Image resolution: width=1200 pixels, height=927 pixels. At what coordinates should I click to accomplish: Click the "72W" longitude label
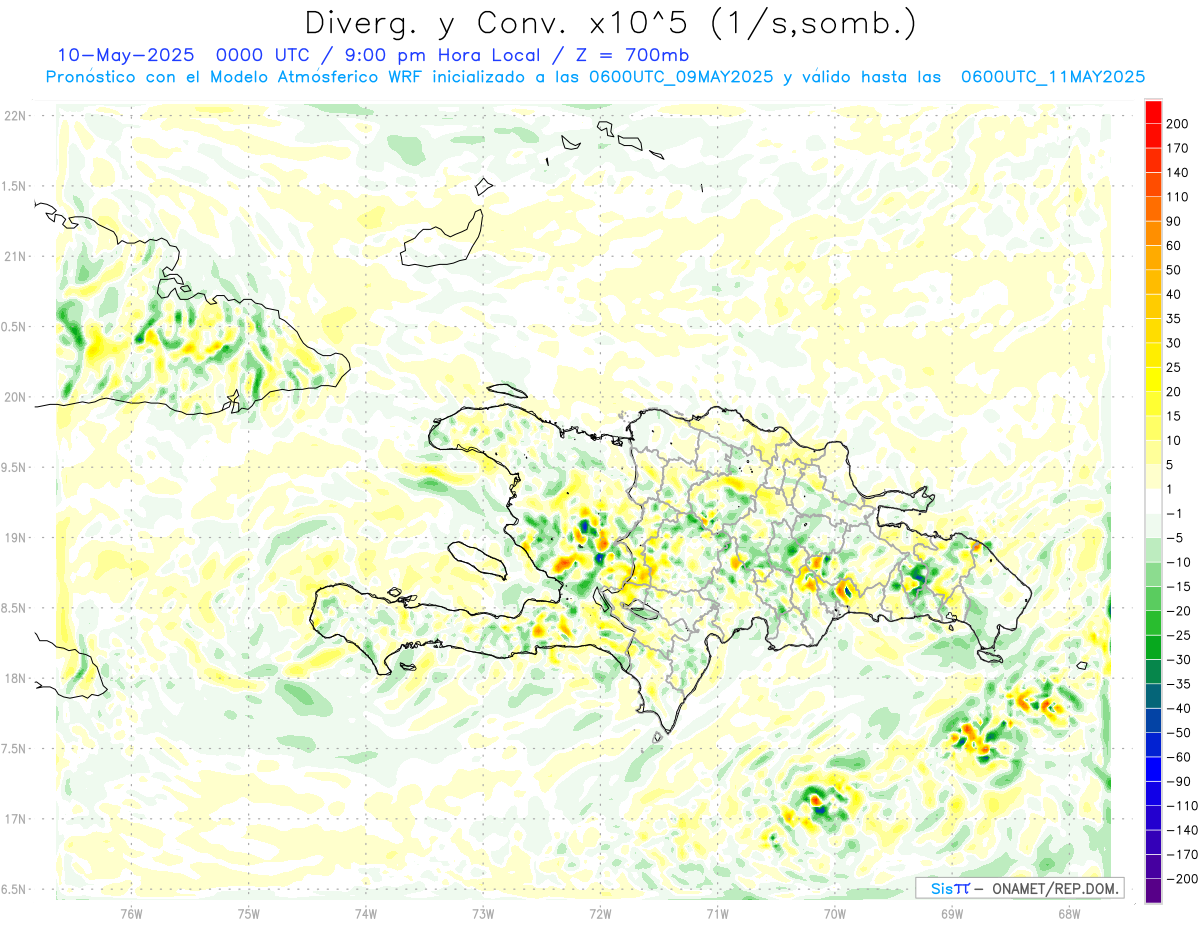tap(600, 913)
